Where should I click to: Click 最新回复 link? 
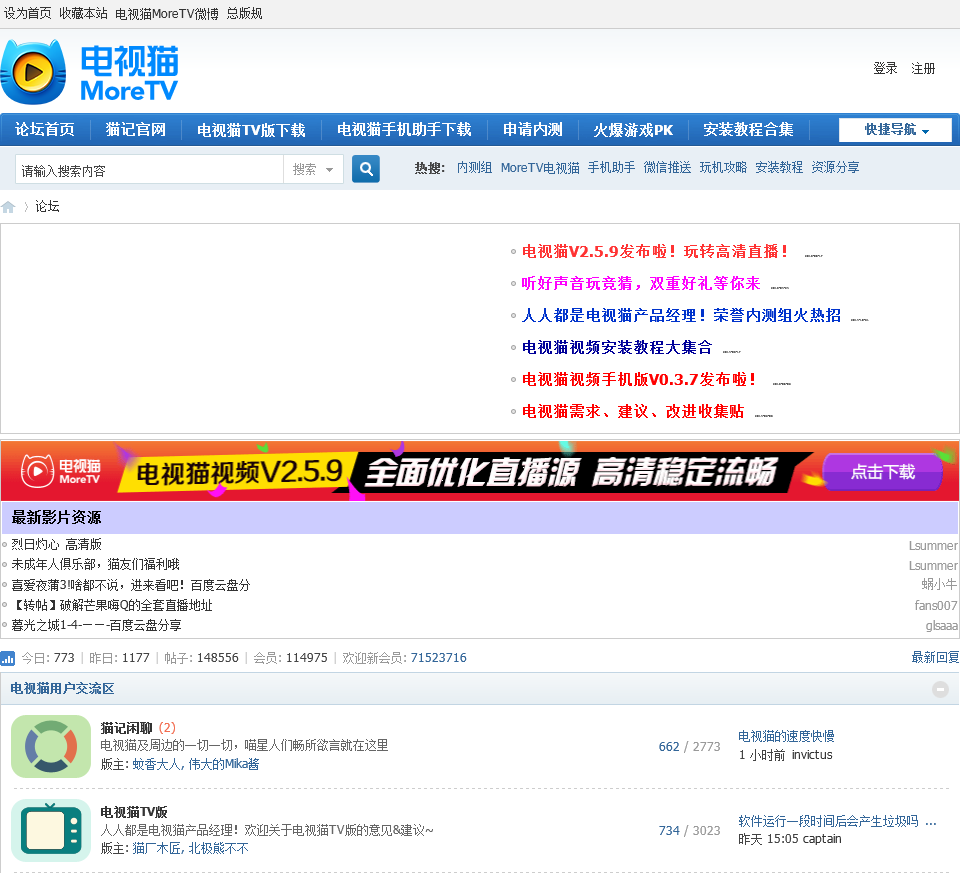935,658
